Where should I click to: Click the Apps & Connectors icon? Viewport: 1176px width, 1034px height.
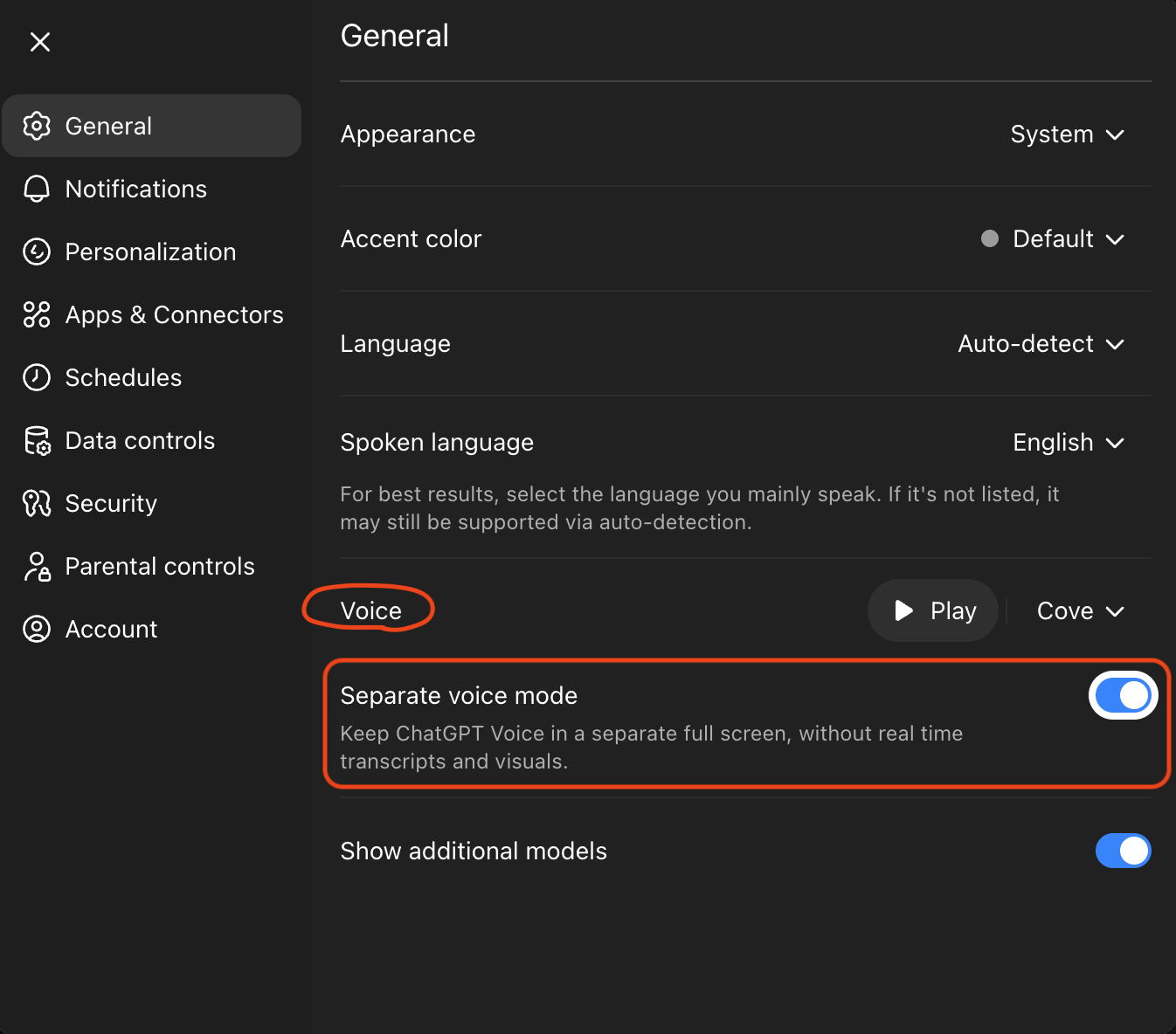[37, 314]
